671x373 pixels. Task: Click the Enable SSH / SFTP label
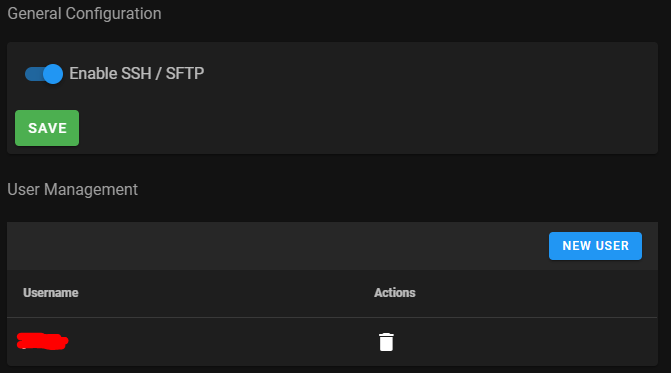tap(137, 74)
